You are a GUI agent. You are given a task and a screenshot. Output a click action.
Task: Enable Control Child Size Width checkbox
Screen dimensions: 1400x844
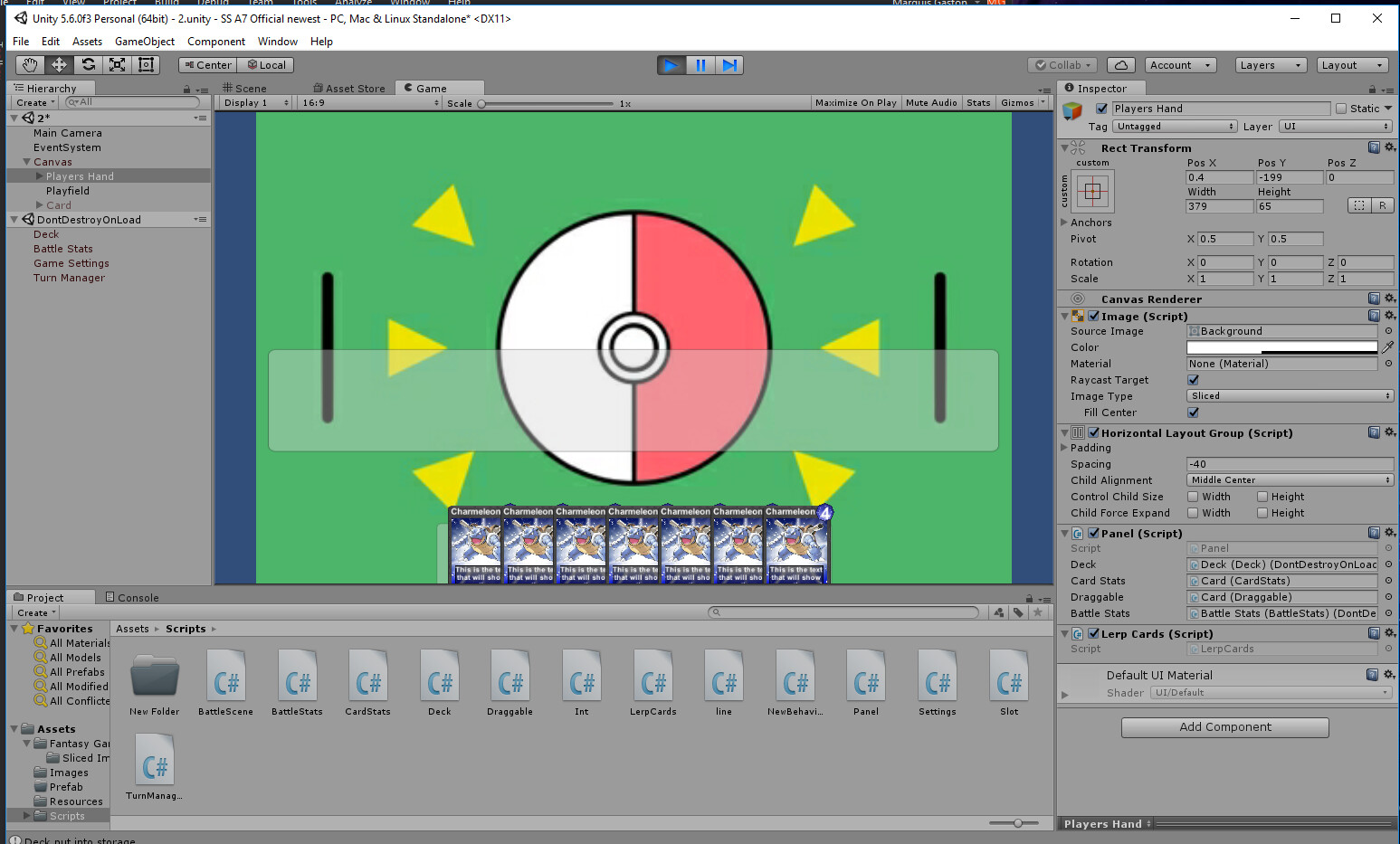(x=1193, y=497)
